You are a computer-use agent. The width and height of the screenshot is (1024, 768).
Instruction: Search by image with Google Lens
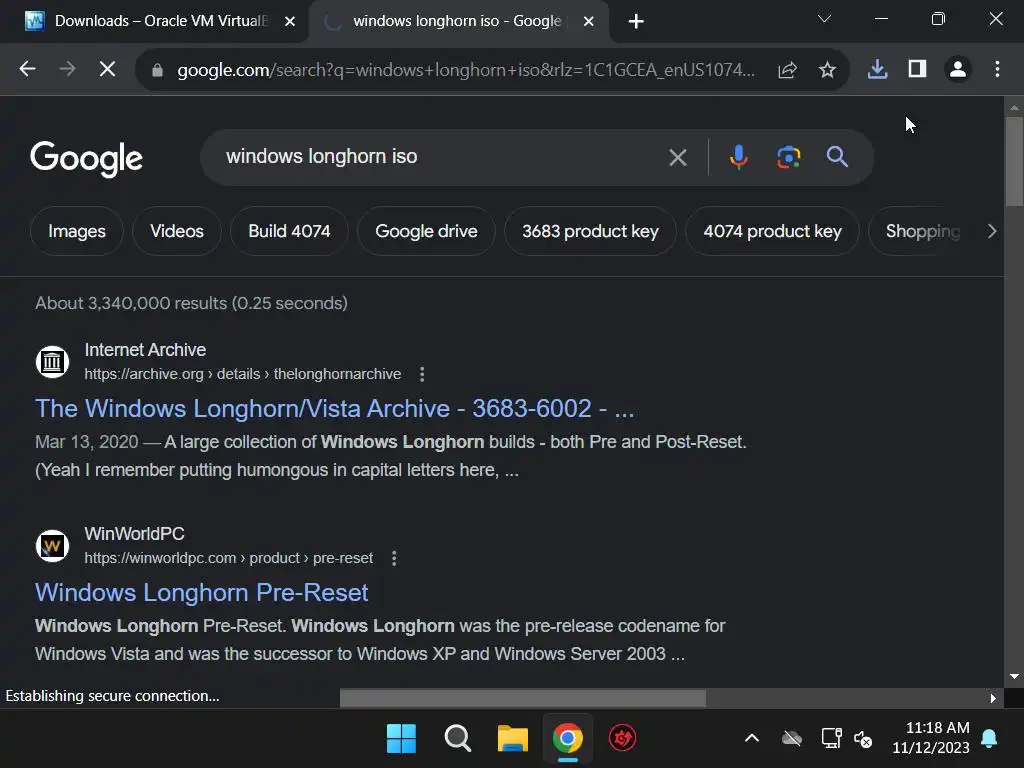pyautogui.click(x=789, y=157)
